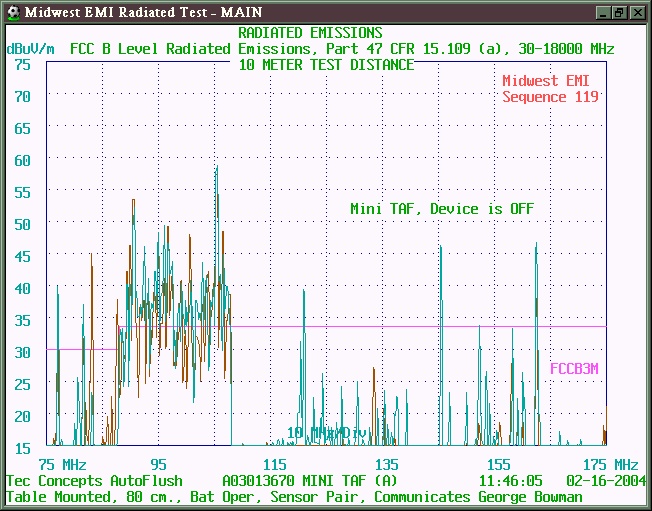
Task: Click the red Midwest EMI label
Action: coord(550,81)
